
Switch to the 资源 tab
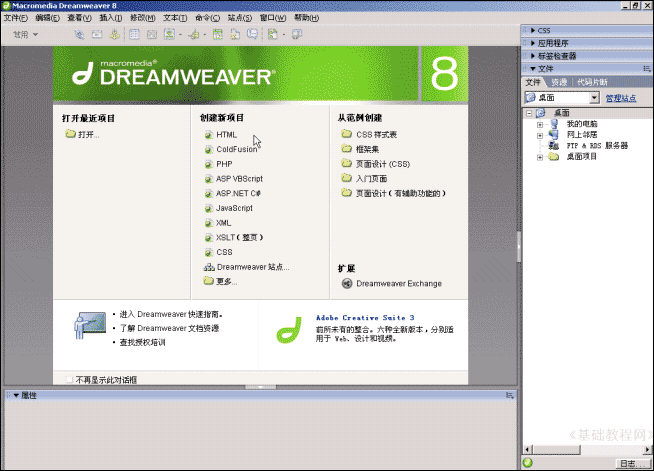coord(559,82)
